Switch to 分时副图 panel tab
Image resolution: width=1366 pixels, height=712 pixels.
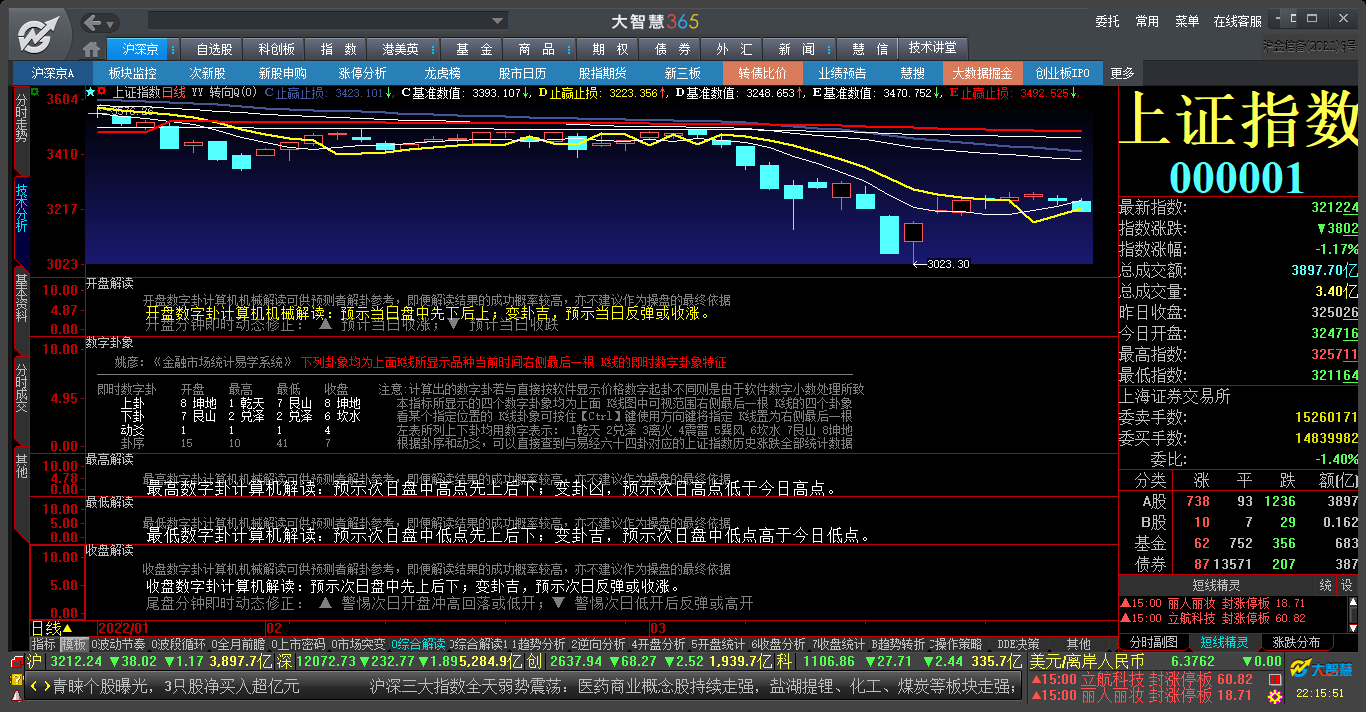[1153, 642]
